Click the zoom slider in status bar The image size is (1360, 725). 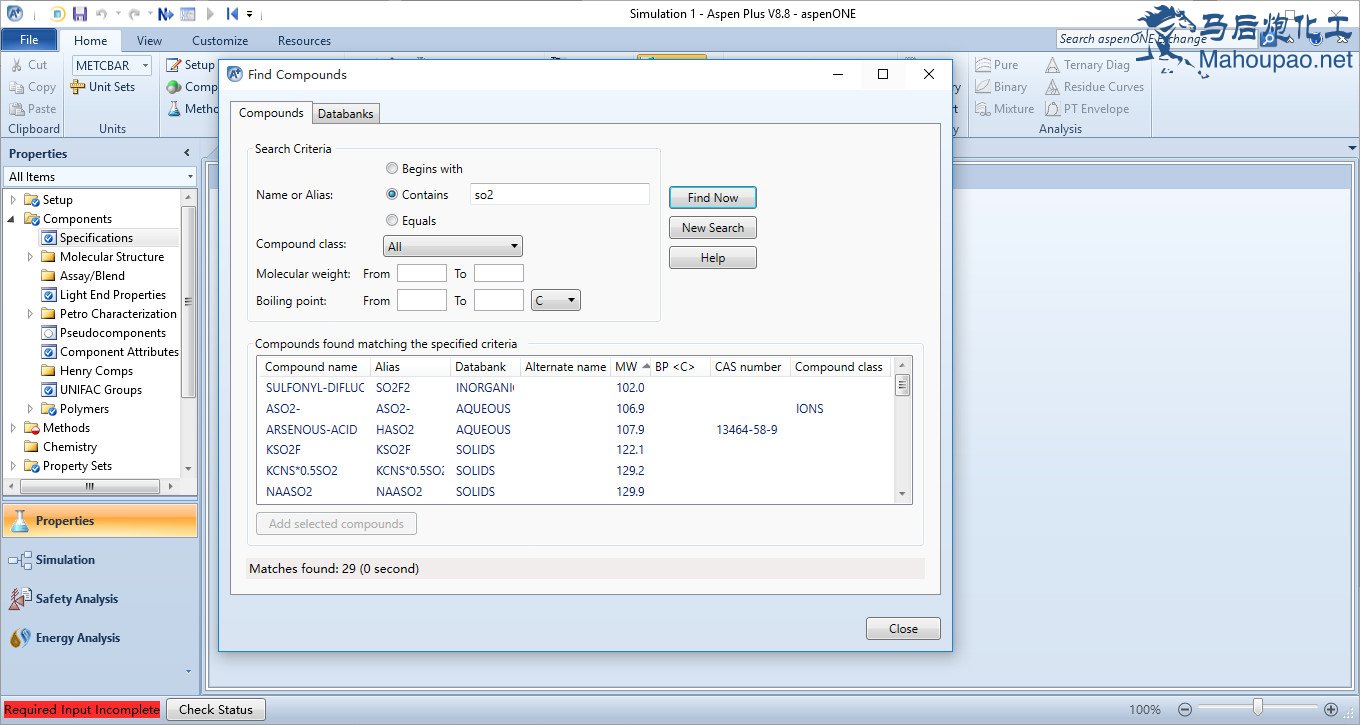click(x=1257, y=709)
